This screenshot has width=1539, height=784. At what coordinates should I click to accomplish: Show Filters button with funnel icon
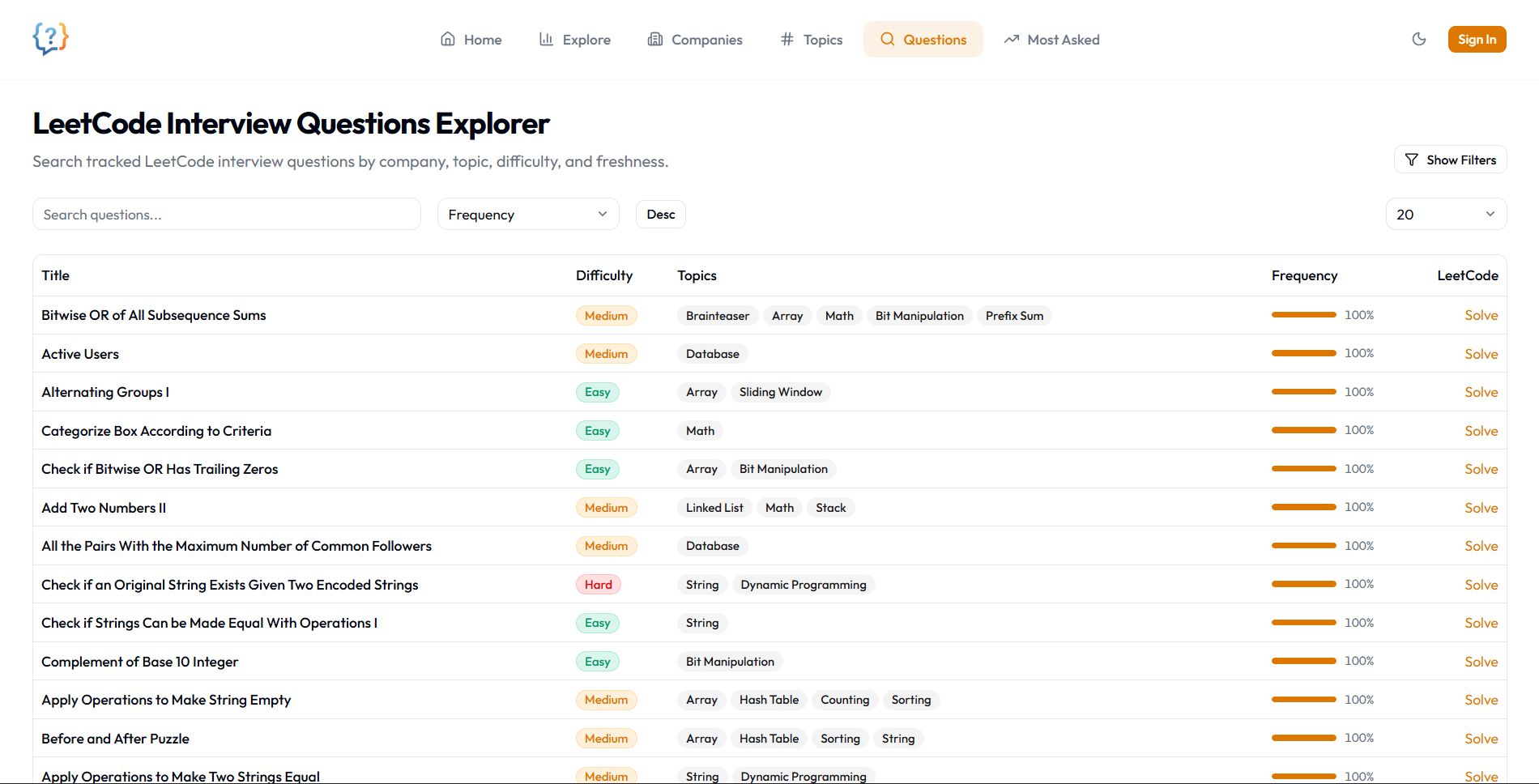[x=1450, y=160]
